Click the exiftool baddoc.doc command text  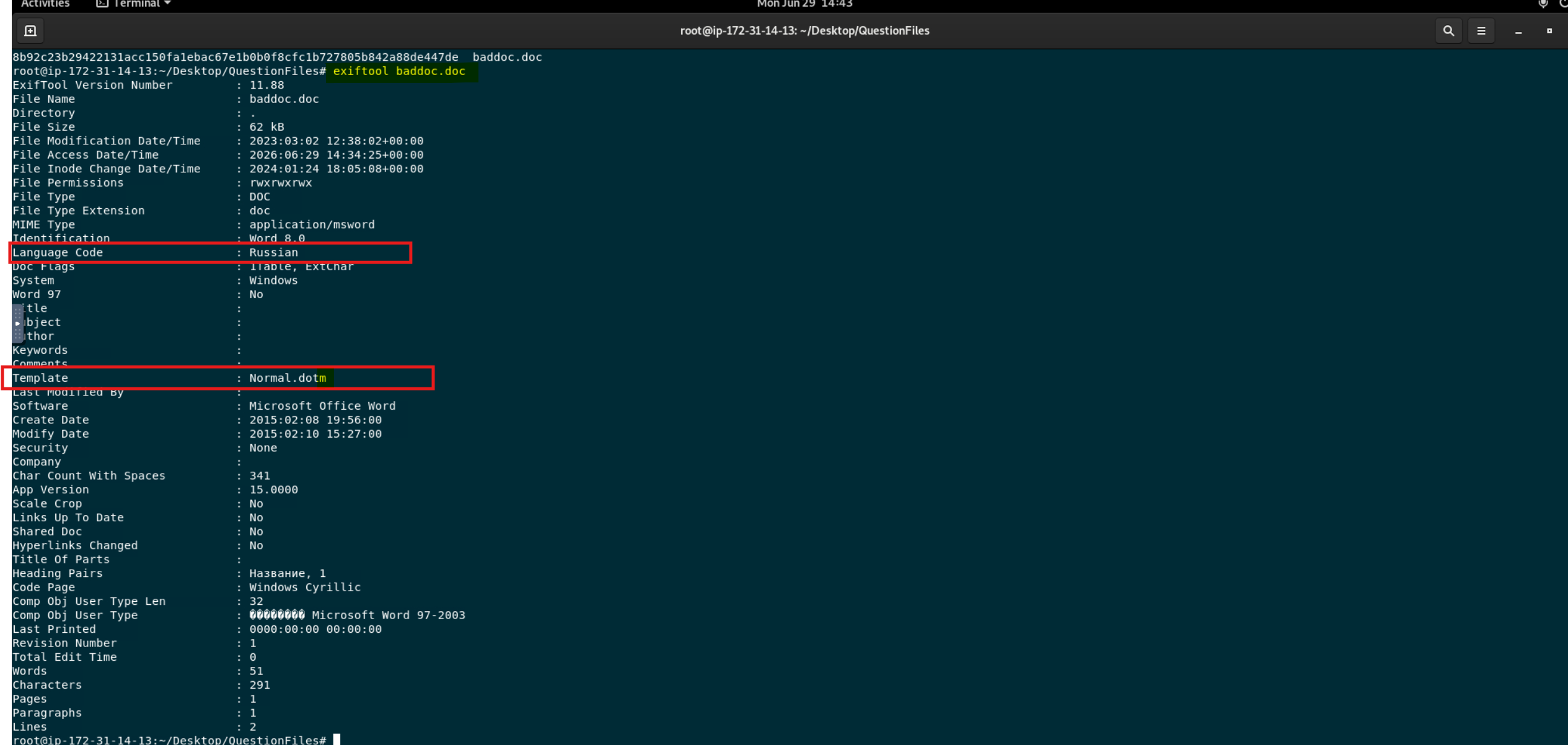399,71
